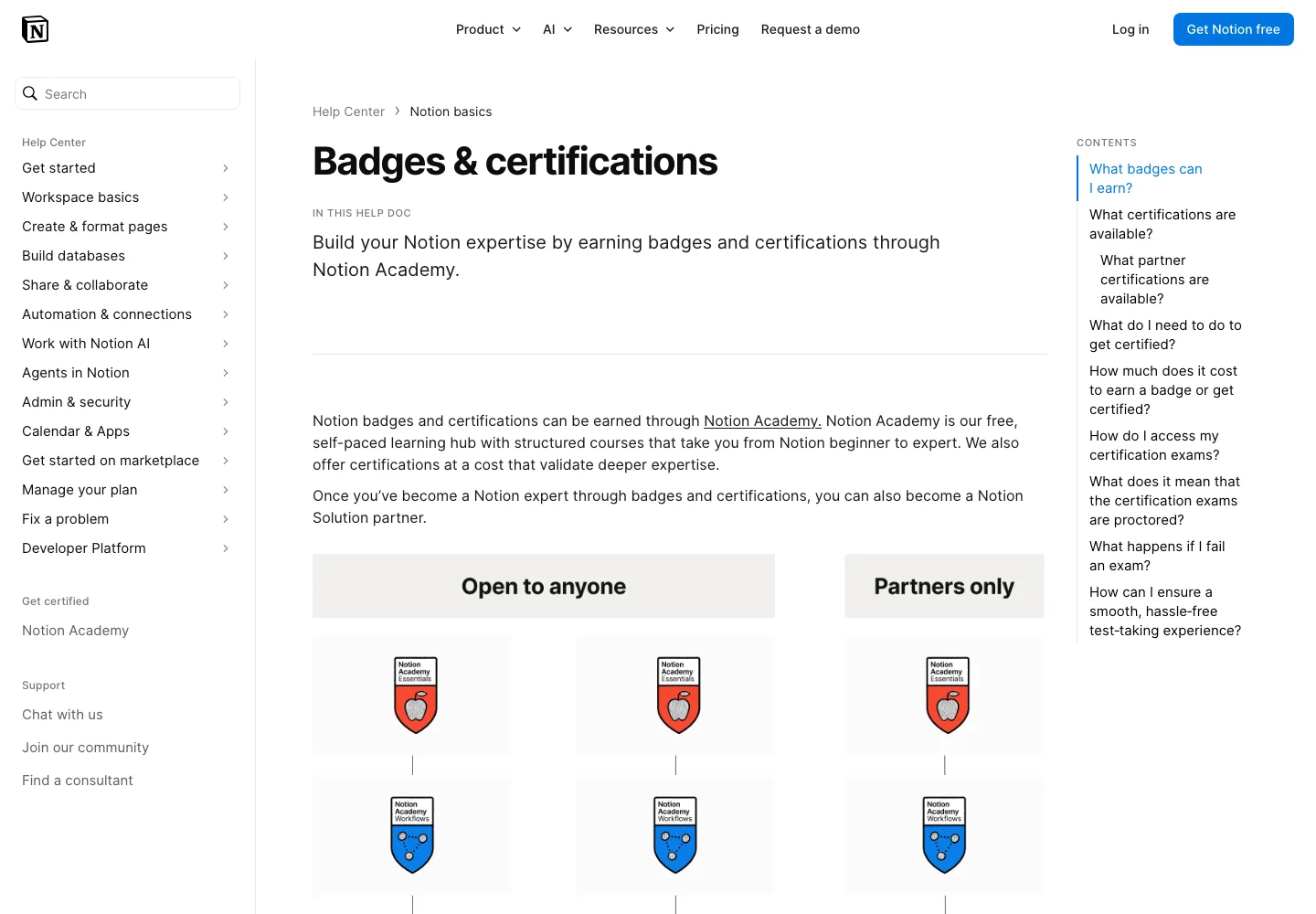Open Fix a problem in the sidebar
The image size is (1316, 914).
click(x=65, y=519)
